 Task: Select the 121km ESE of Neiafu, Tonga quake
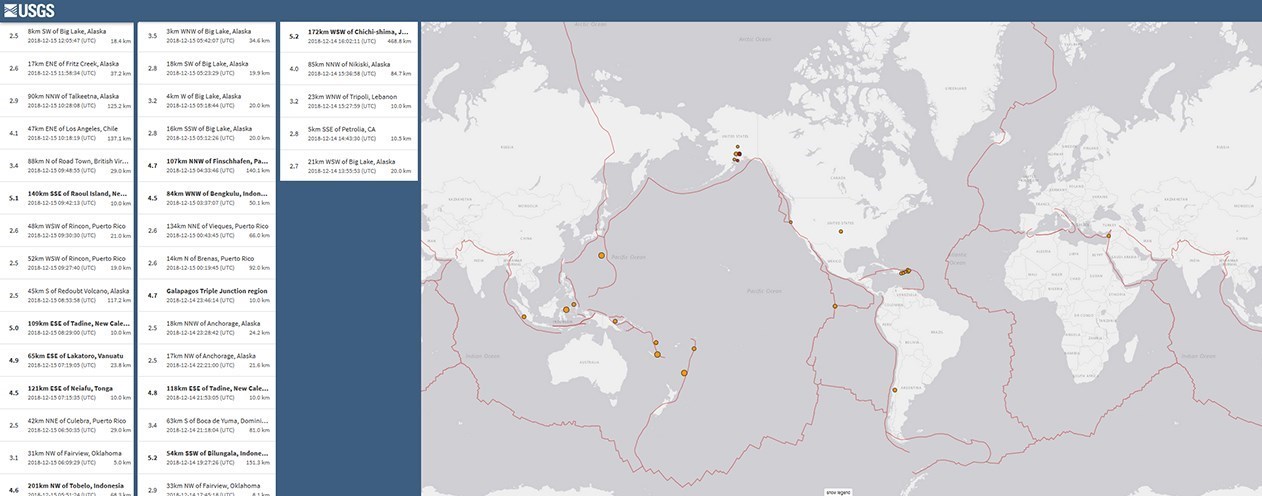coord(68,392)
